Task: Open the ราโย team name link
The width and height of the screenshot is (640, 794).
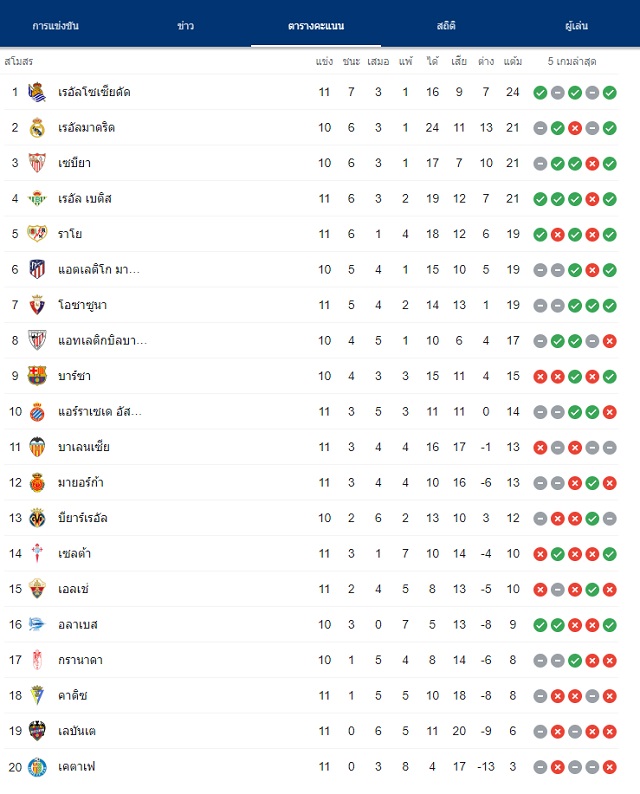Action: 70,234
